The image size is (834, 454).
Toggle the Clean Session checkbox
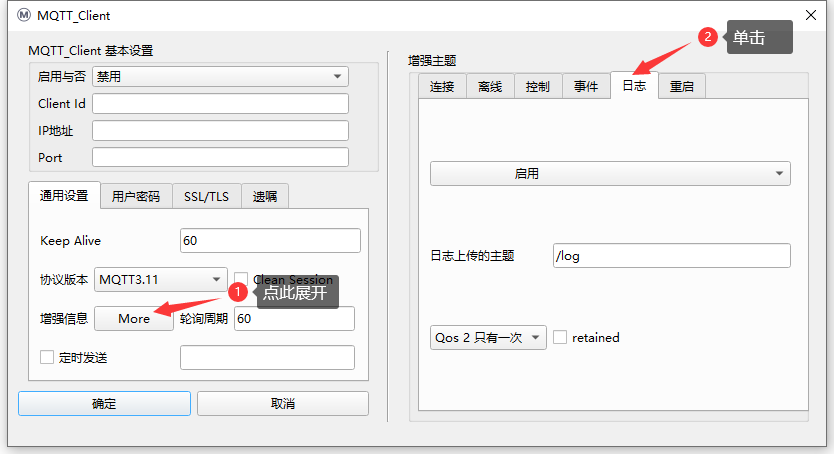(x=241, y=279)
